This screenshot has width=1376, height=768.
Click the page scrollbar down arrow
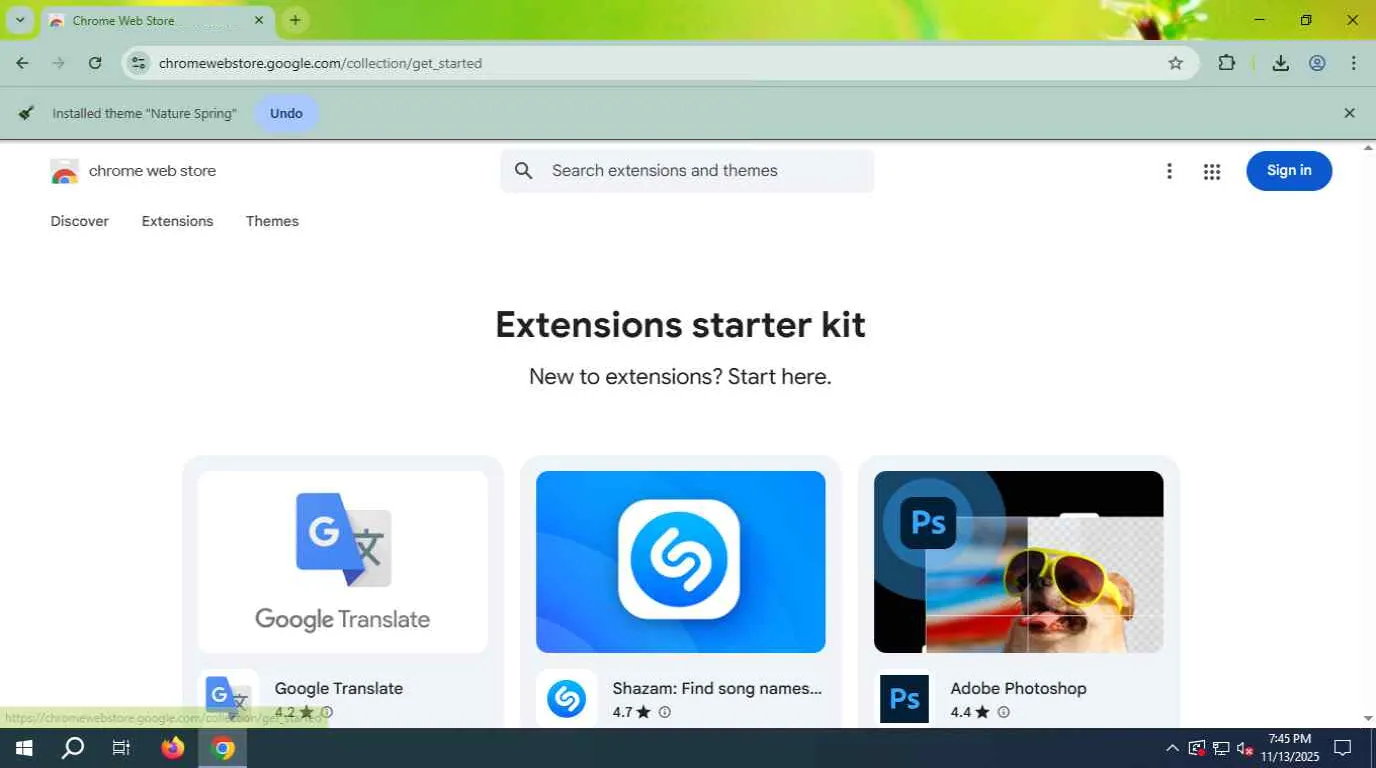[x=1368, y=719]
